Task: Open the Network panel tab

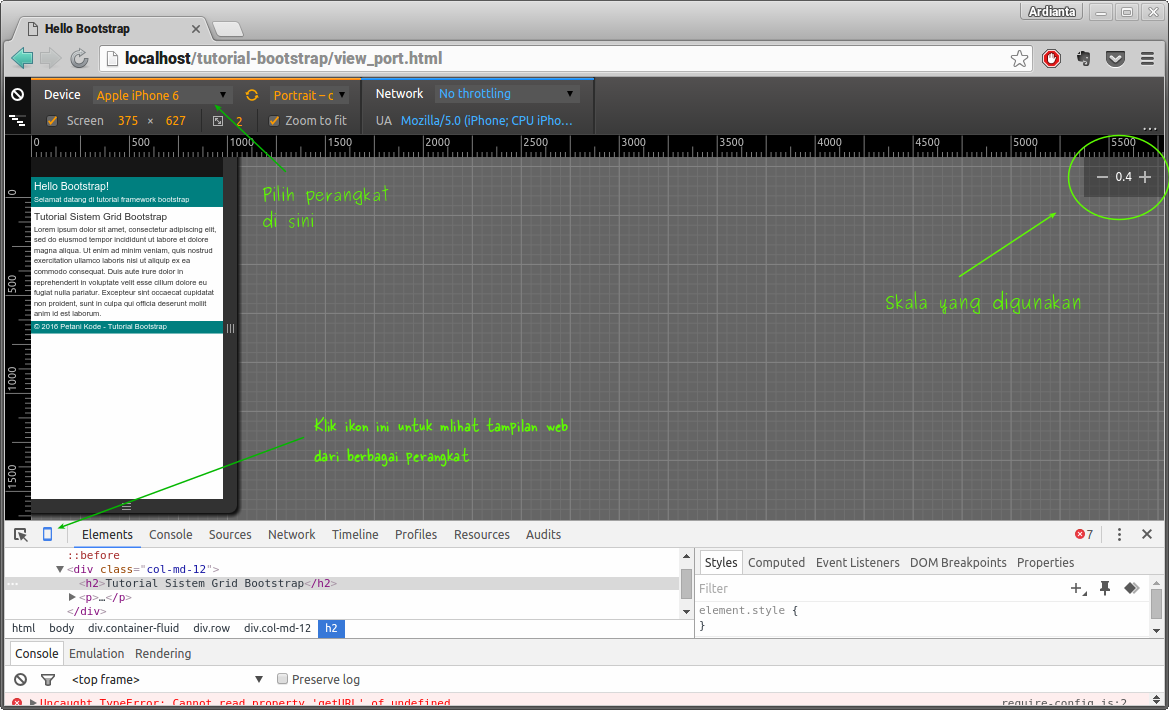Action: point(292,534)
